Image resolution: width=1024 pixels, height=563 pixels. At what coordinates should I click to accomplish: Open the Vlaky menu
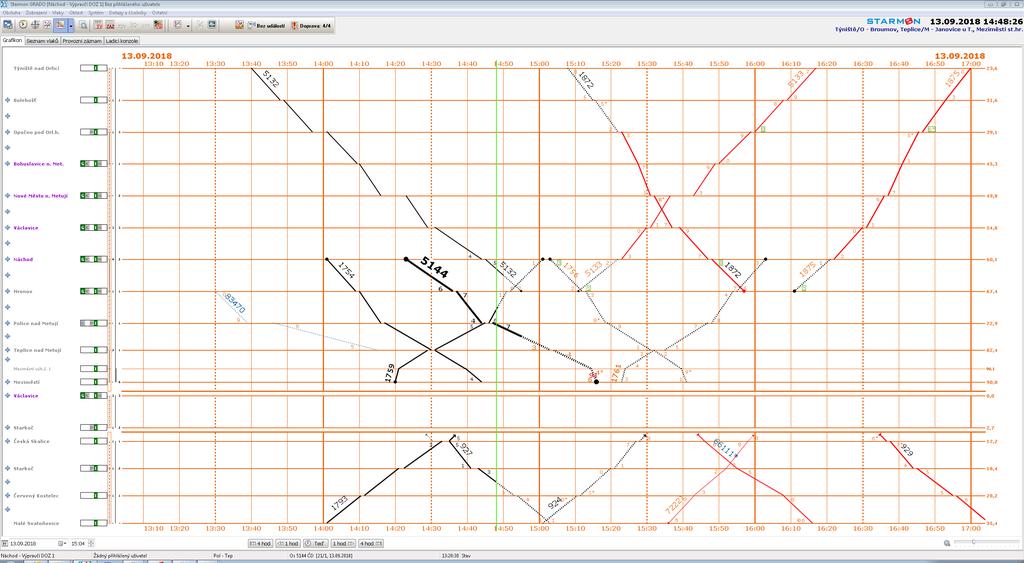[57, 12]
